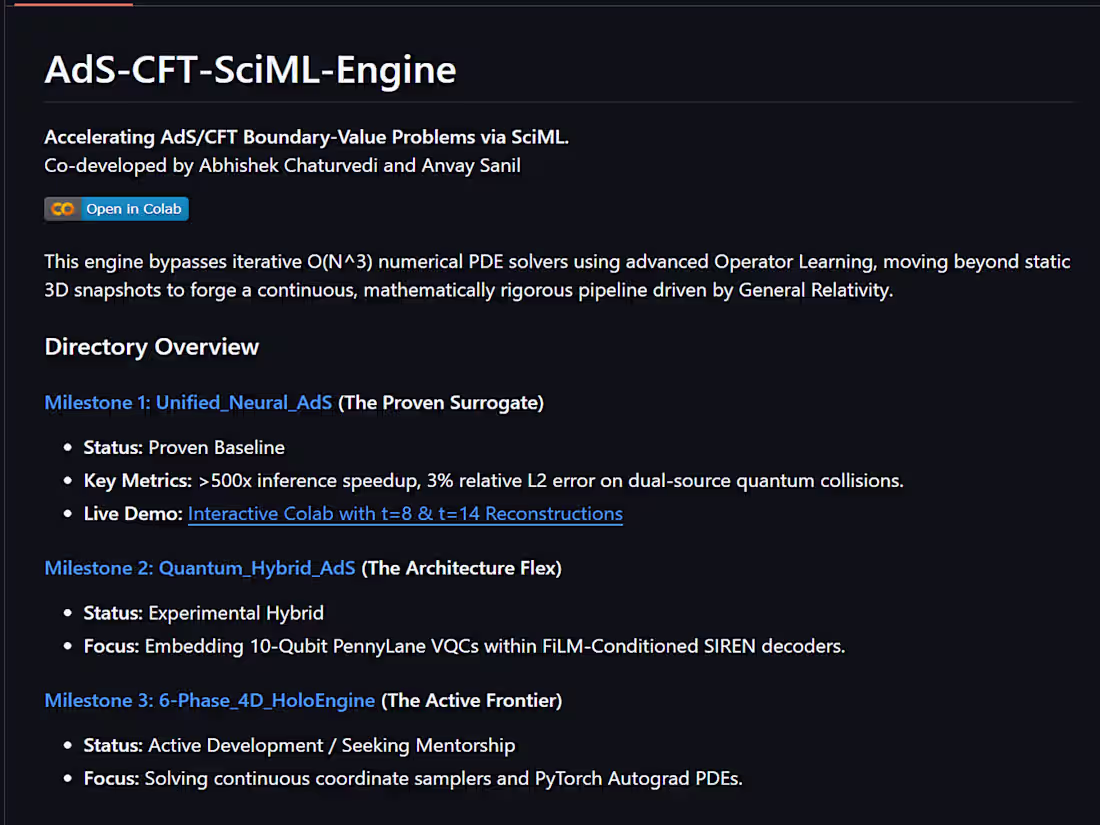This screenshot has height=825, width=1100.
Task: Click the engine description paragraph about O(N^3) solvers
Action: [x=557, y=276]
